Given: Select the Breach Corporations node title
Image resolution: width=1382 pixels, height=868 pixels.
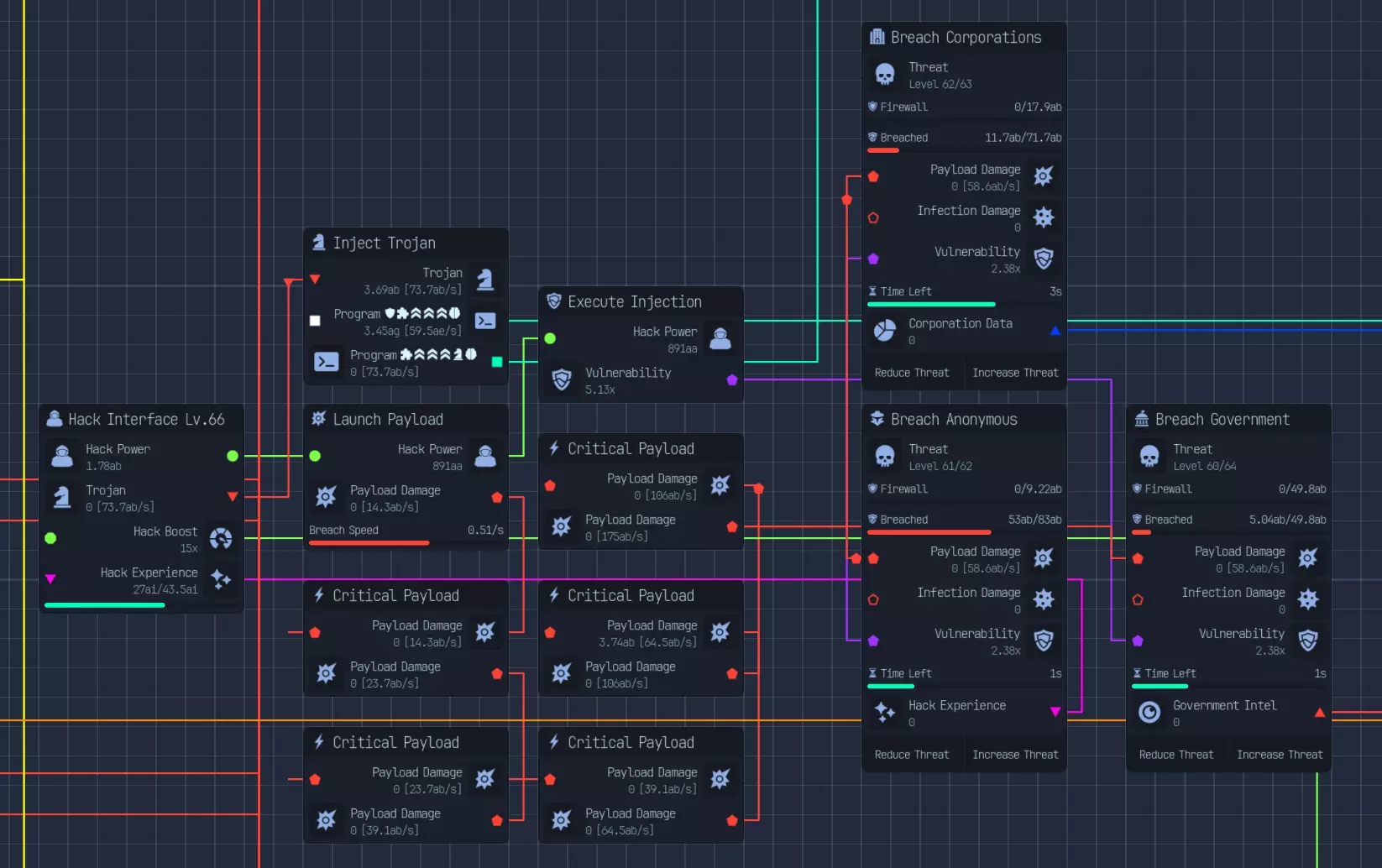Looking at the screenshot, I should [966, 38].
